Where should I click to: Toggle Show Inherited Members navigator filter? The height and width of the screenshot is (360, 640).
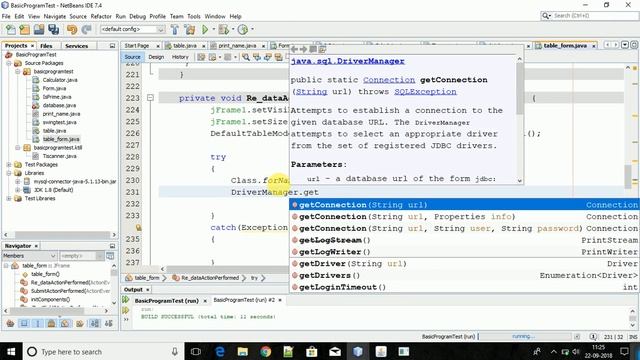10,324
